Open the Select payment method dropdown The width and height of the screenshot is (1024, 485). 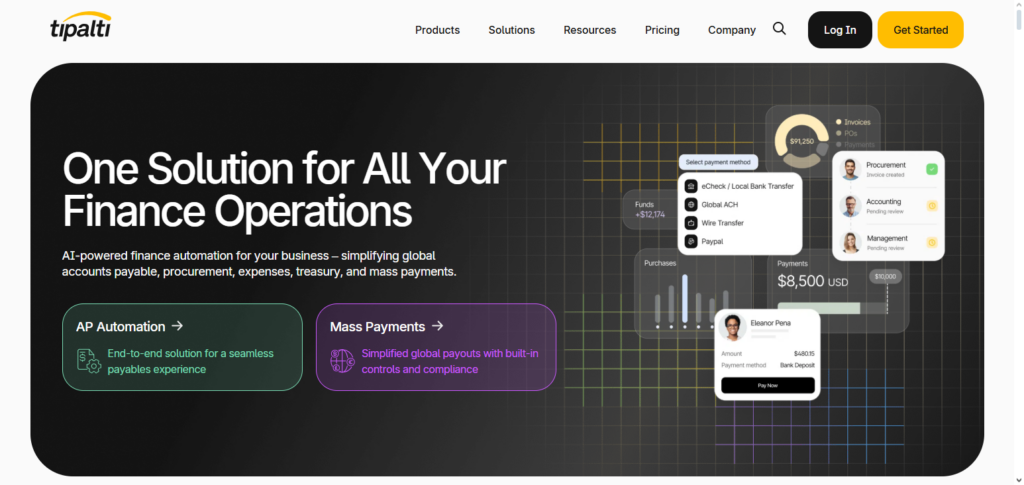pos(717,162)
